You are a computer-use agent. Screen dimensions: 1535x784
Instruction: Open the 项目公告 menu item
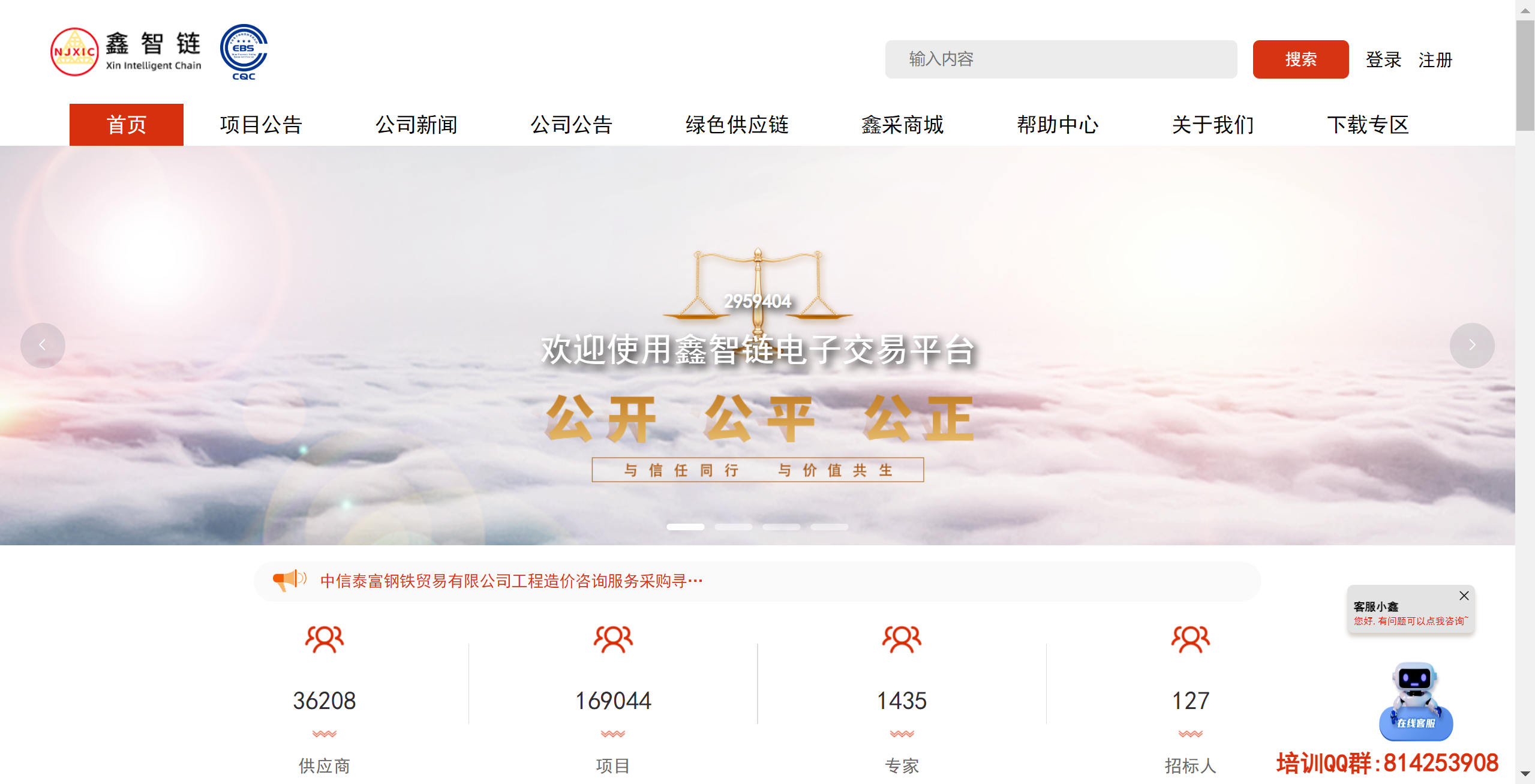pyautogui.click(x=261, y=125)
